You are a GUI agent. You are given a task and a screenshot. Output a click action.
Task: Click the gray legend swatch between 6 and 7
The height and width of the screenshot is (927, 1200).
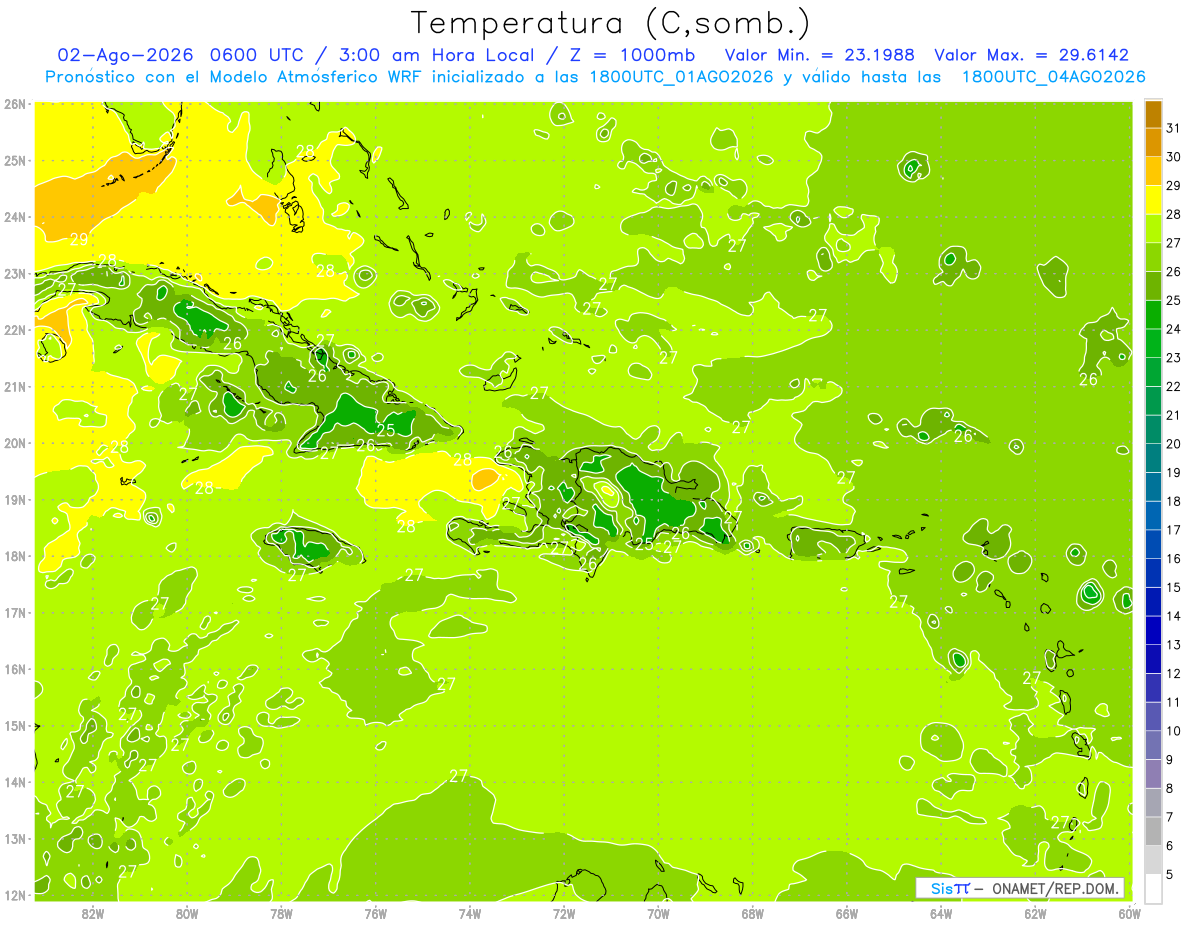1153,831
